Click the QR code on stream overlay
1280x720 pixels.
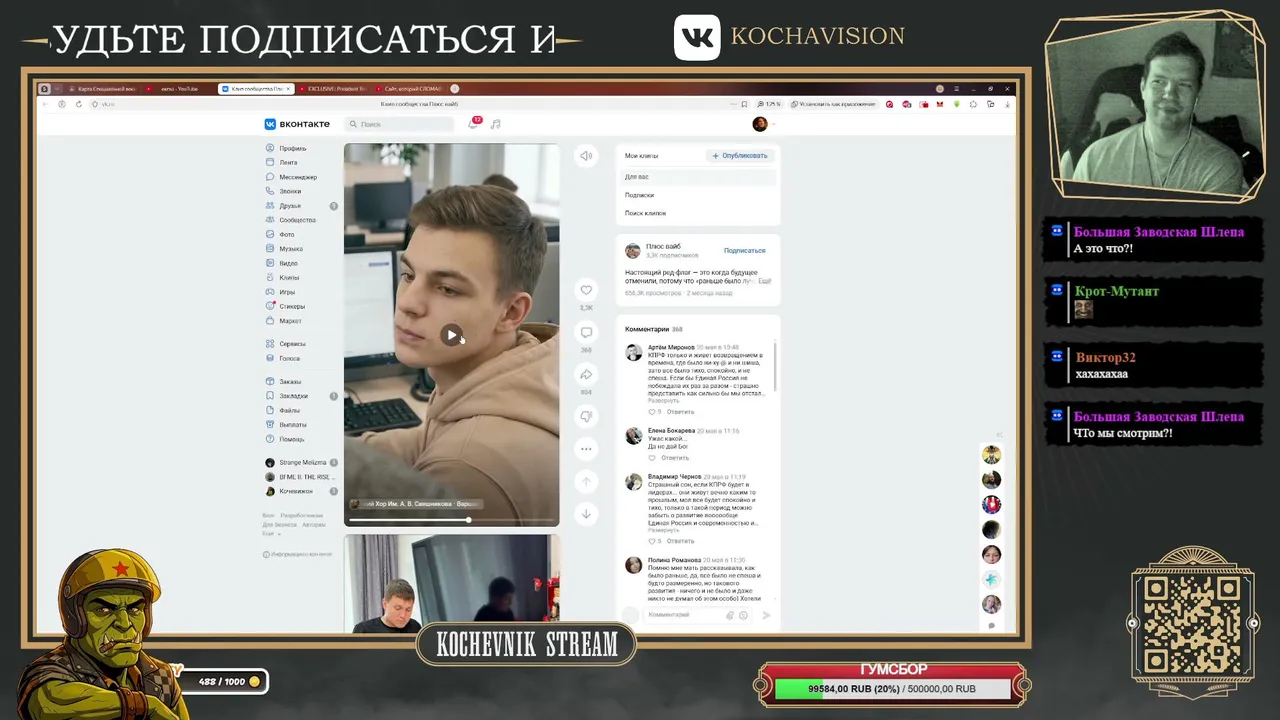[1191, 623]
